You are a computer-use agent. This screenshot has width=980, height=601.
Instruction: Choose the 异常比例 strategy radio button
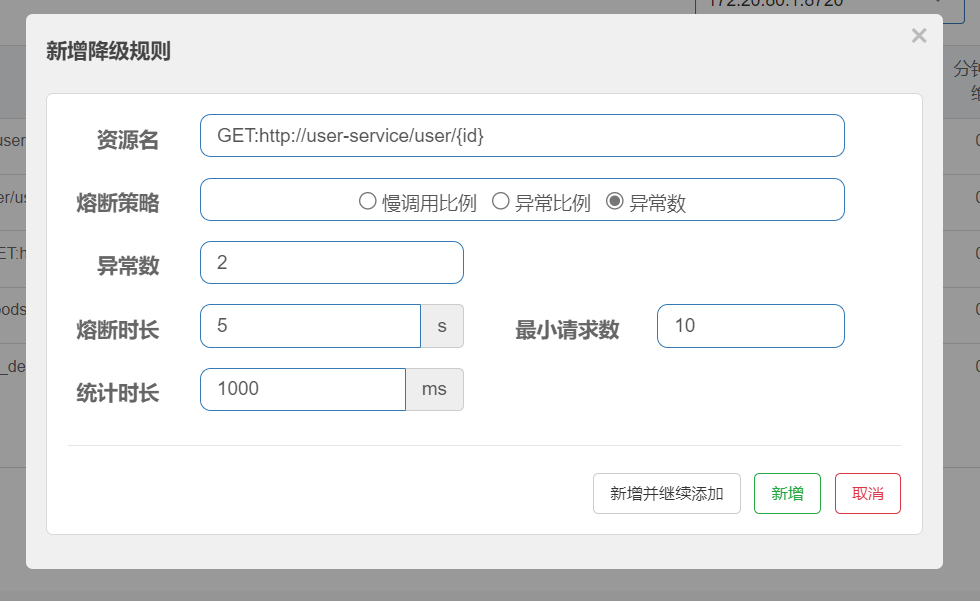[x=501, y=202]
